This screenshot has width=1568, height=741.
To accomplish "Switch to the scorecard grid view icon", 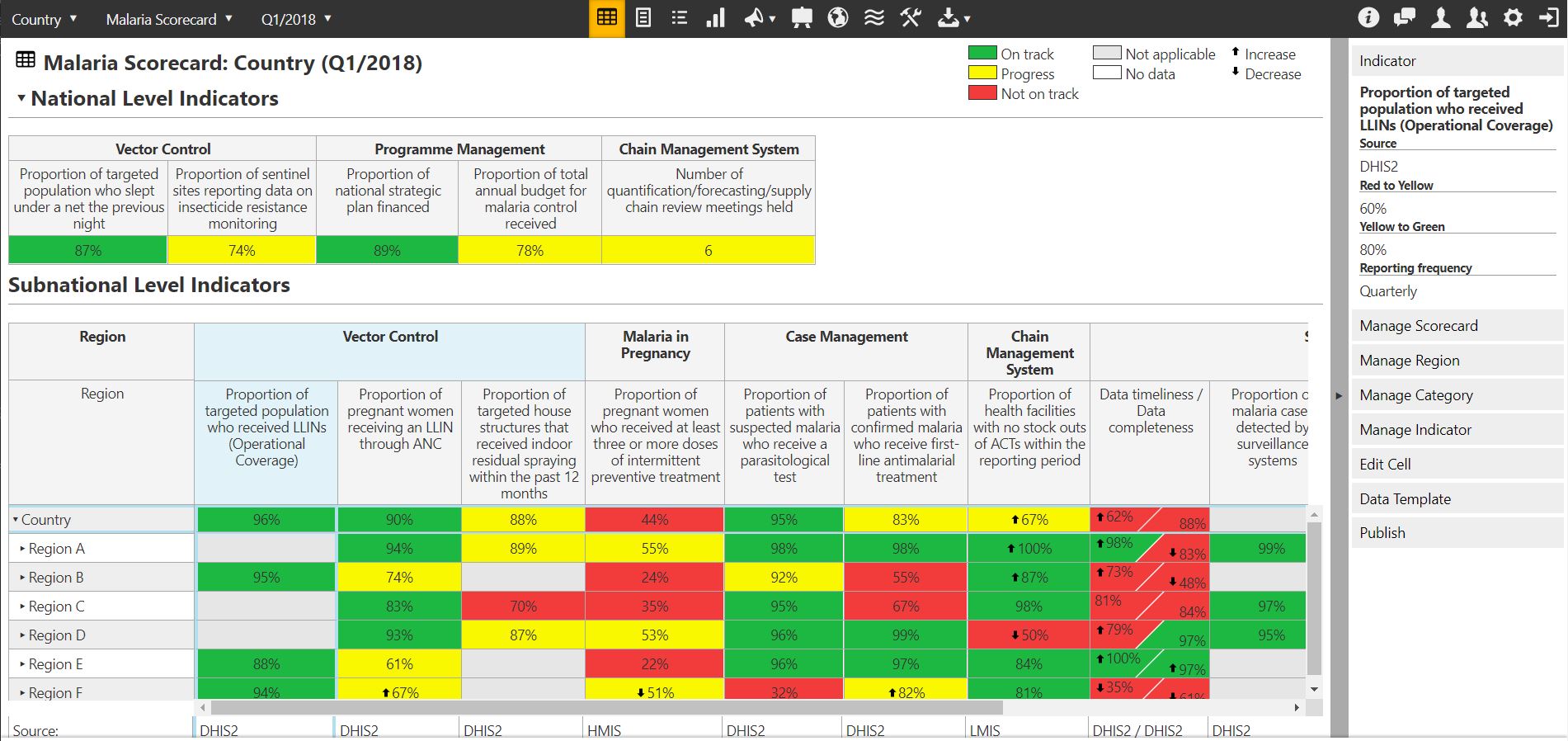I will 606,18.
